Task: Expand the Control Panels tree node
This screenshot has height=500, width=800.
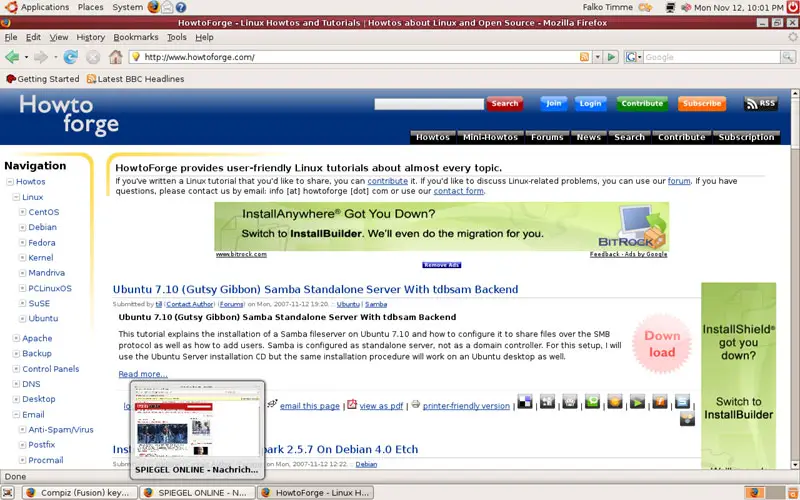Action: point(16,369)
